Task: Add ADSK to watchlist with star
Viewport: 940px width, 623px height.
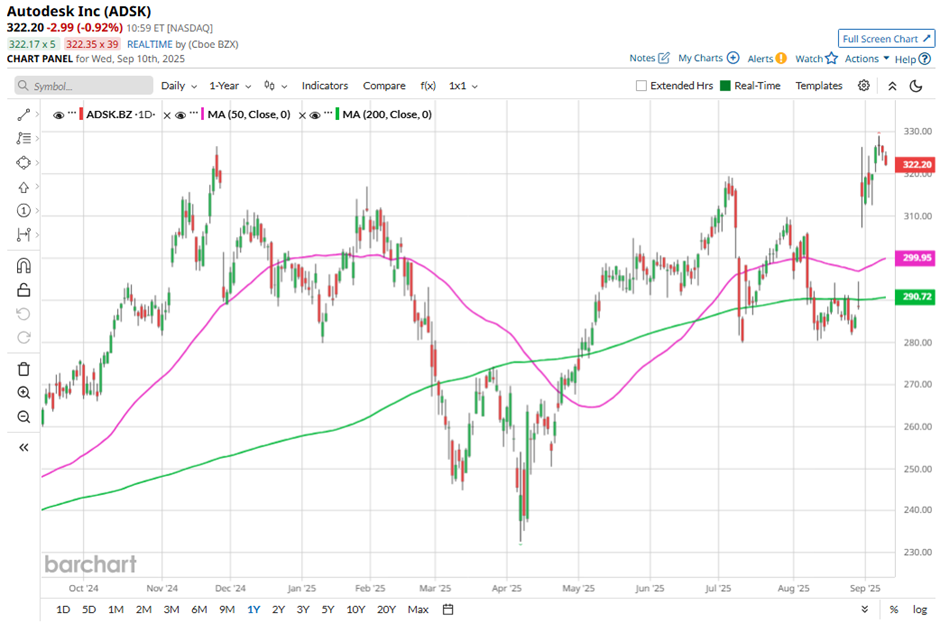Action: (x=831, y=58)
